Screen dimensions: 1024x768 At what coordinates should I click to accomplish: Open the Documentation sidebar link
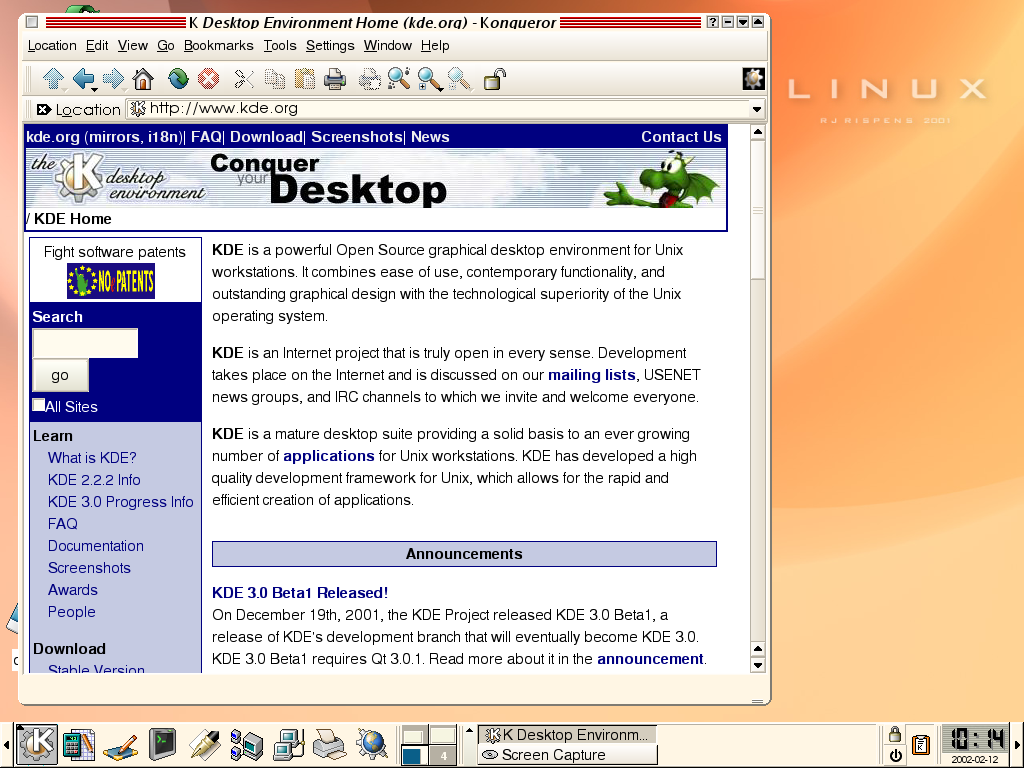click(95, 546)
